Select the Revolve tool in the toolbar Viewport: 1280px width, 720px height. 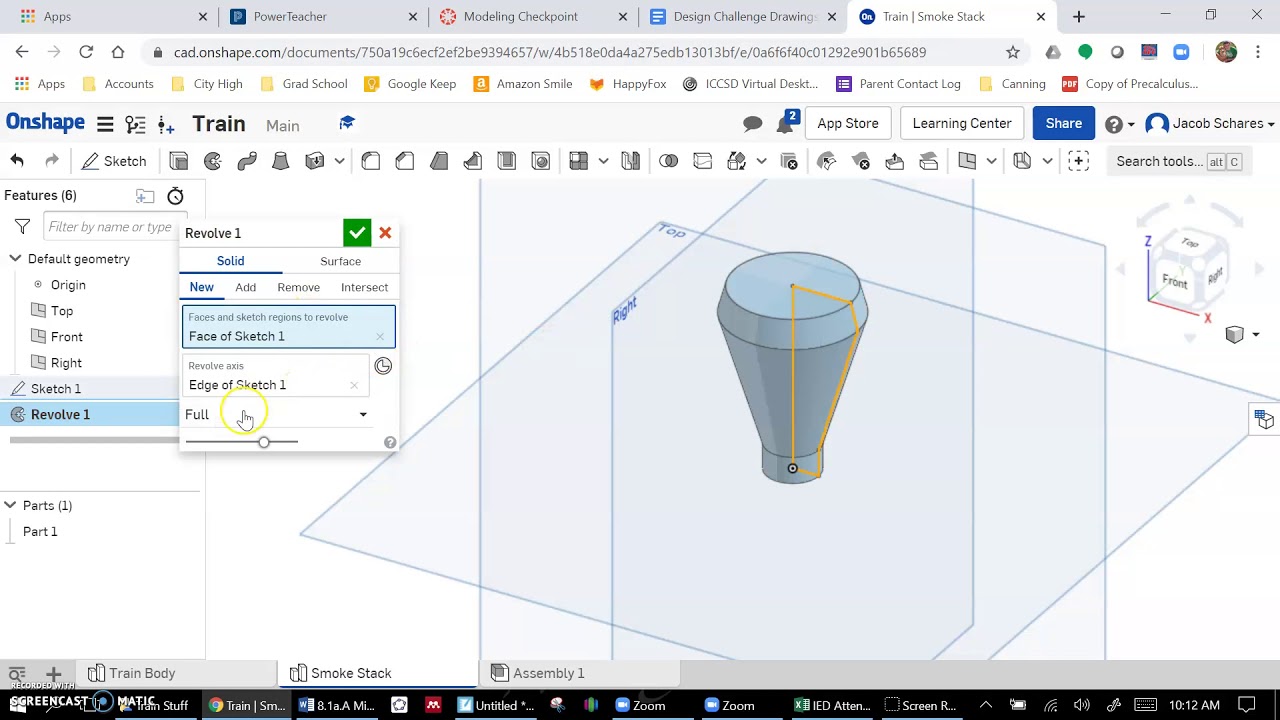[213, 161]
